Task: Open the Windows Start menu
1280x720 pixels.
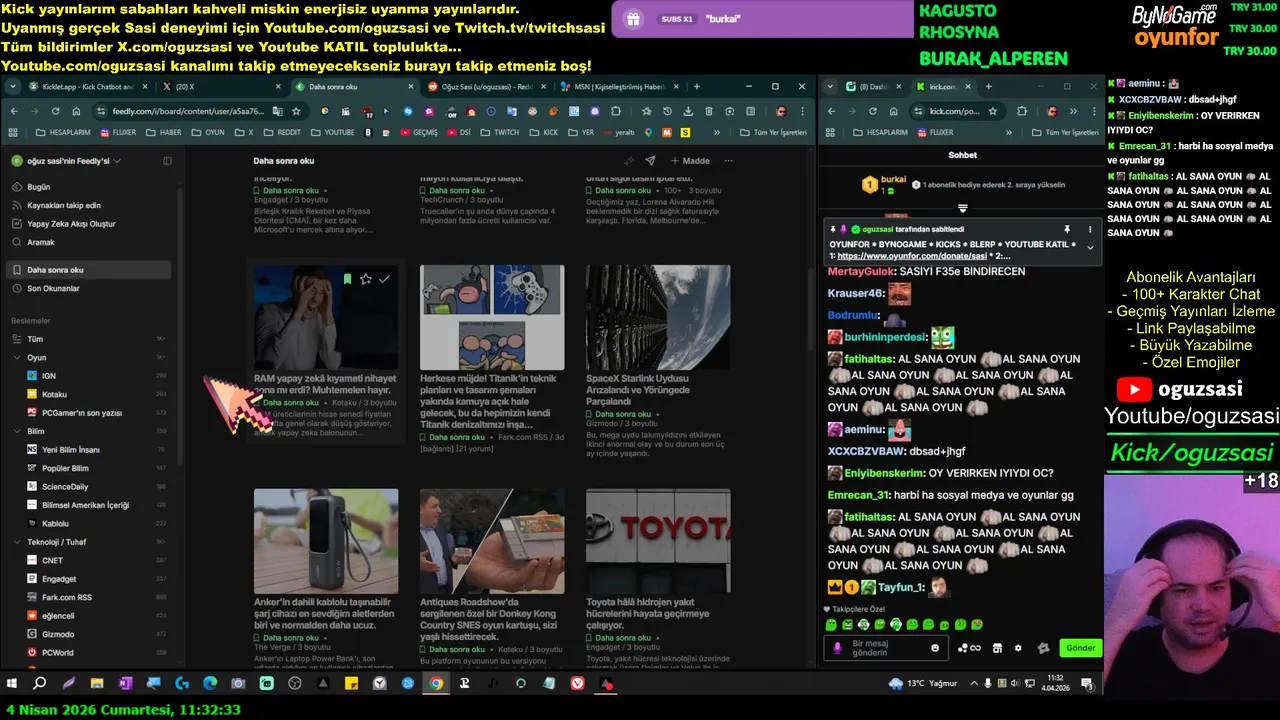Action: pyautogui.click(x=12, y=684)
